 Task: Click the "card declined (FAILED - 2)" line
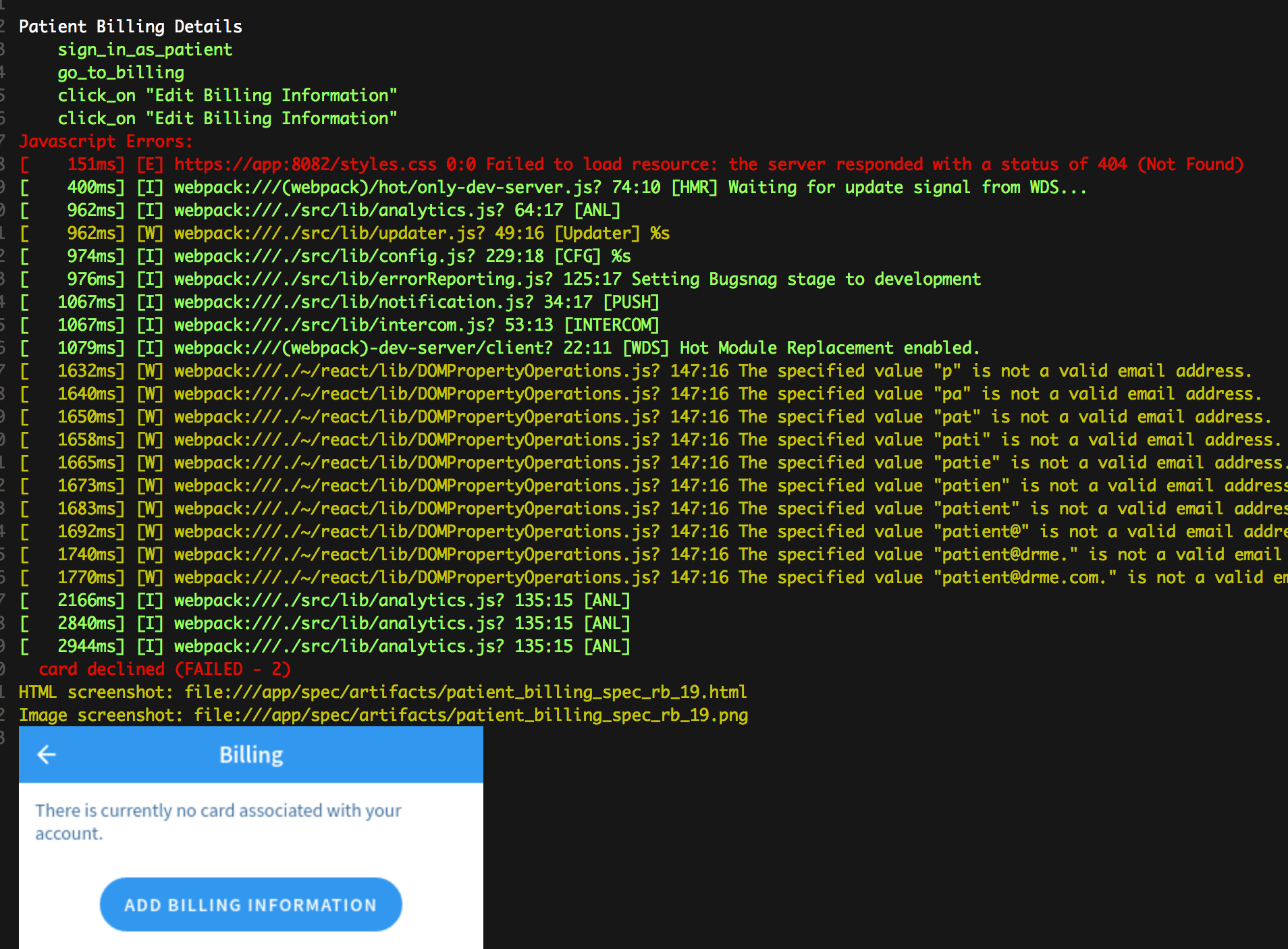coord(165,669)
